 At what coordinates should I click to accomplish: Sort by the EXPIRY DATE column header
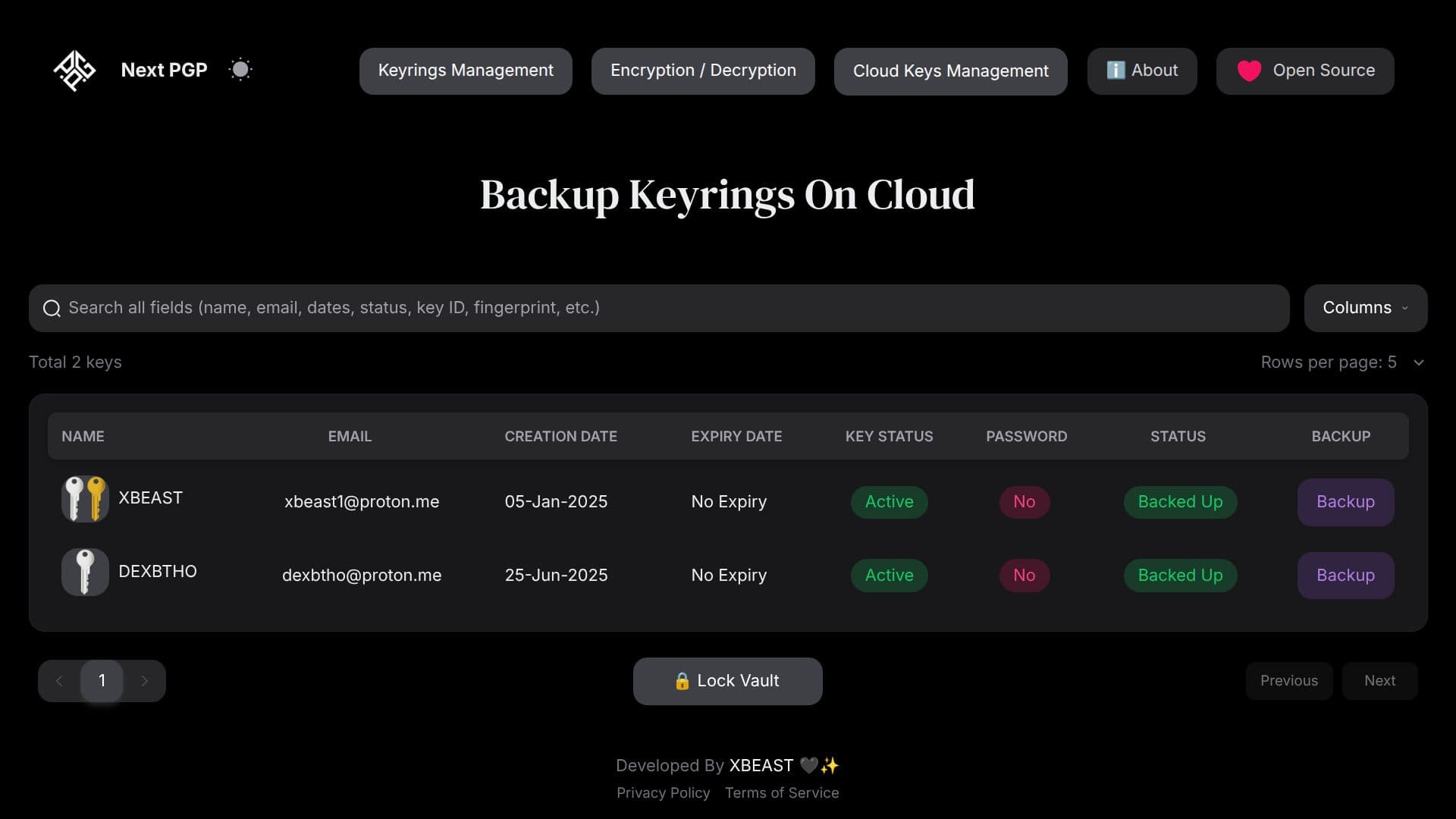pyautogui.click(x=736, y=436)
